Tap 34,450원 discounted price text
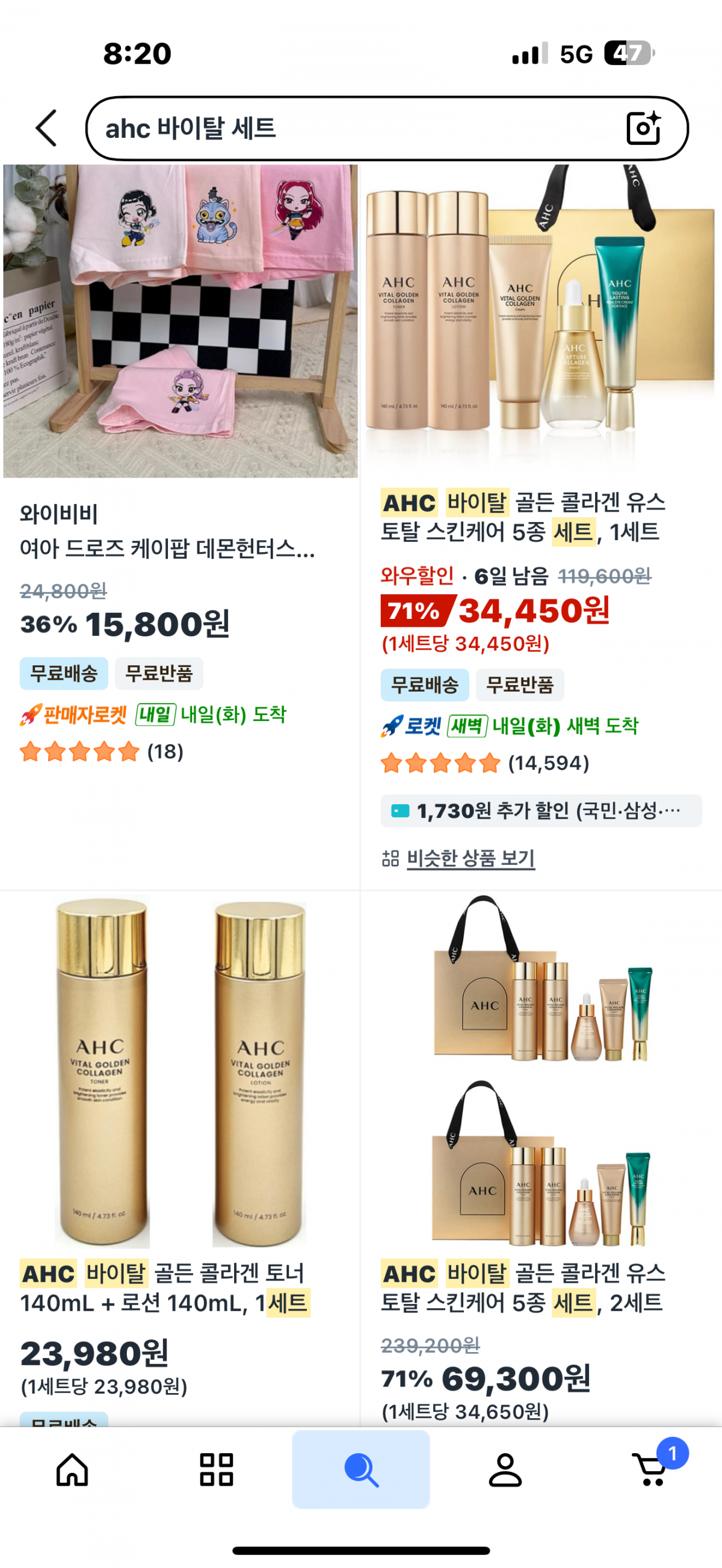Screen dimensions: 722x1568 click(x=534, y=610)
